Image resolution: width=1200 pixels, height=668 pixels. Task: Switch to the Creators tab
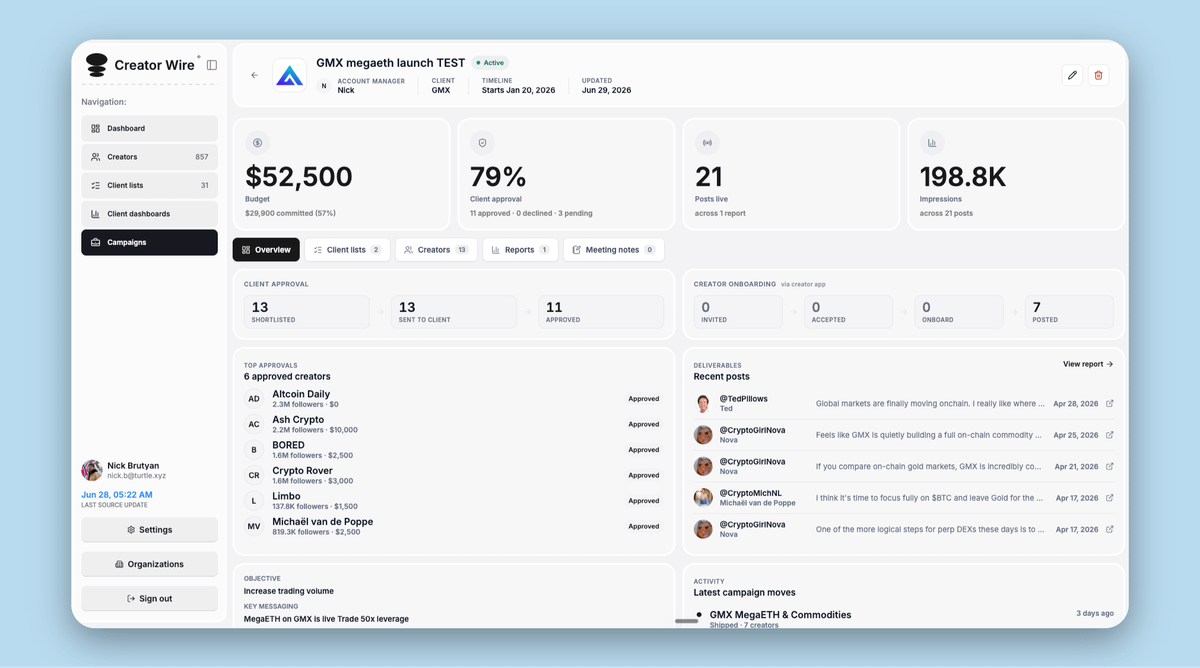(436, 250)
